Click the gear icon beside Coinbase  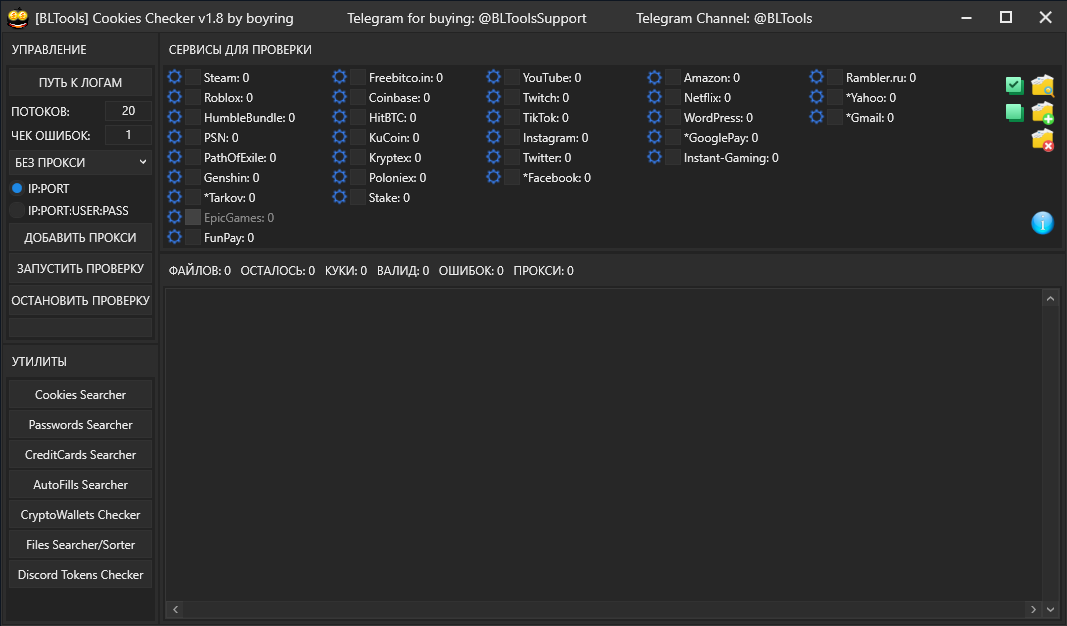(340, 97)
